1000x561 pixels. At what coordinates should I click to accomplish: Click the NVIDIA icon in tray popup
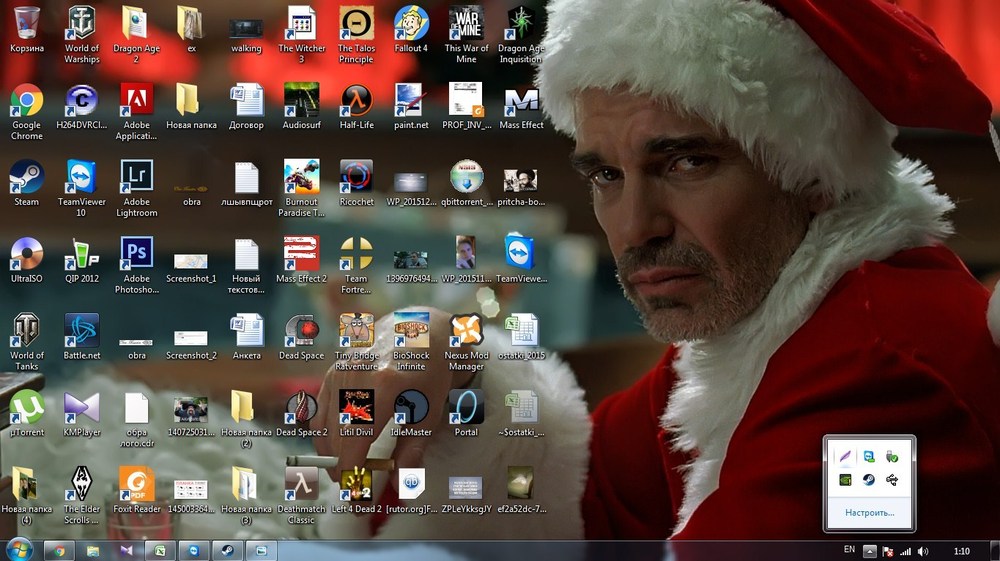click(846, 480)
